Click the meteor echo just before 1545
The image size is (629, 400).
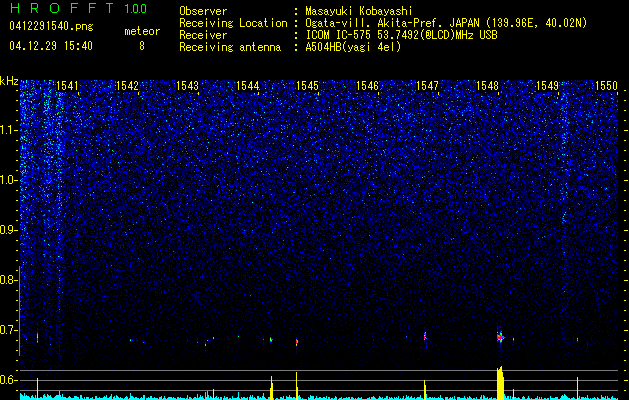pyautogui.click(x=297, y=342)
